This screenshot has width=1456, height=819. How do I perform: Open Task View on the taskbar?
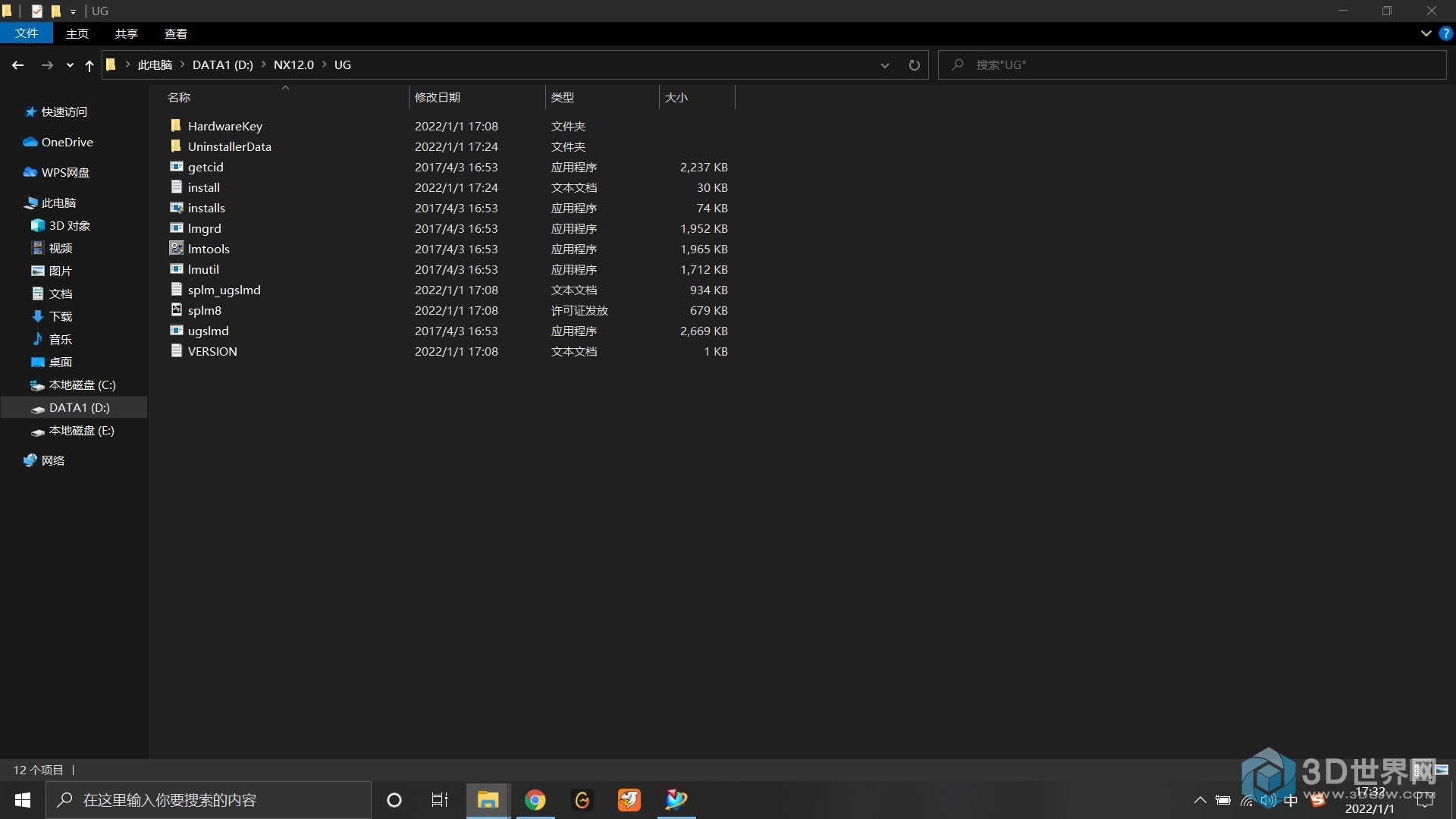[440, 800]
